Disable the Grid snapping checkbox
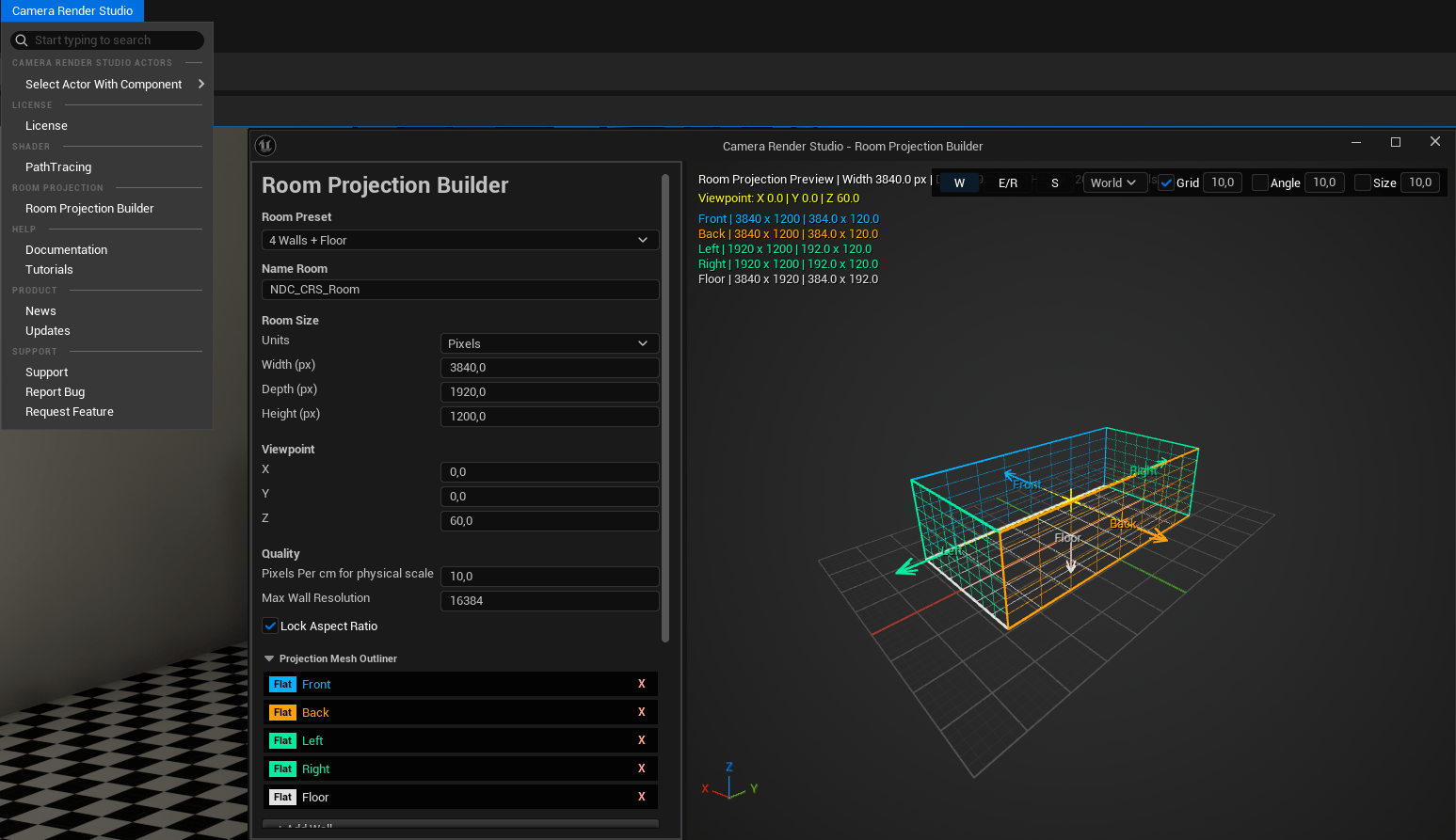The image size is (1456, 840). [x=1166, y=182]
